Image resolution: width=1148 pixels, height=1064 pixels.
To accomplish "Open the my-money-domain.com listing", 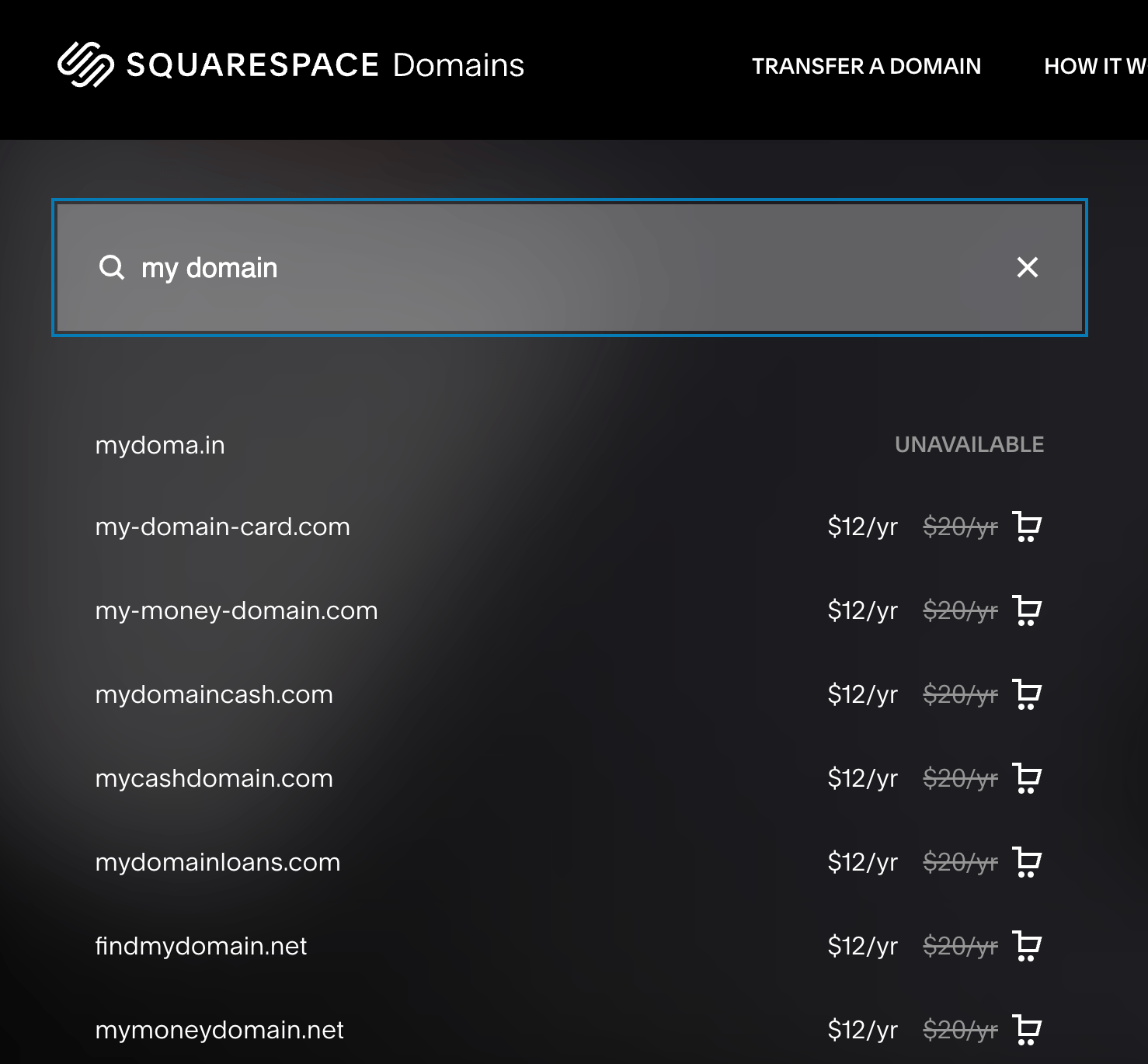I will point(236,610).
